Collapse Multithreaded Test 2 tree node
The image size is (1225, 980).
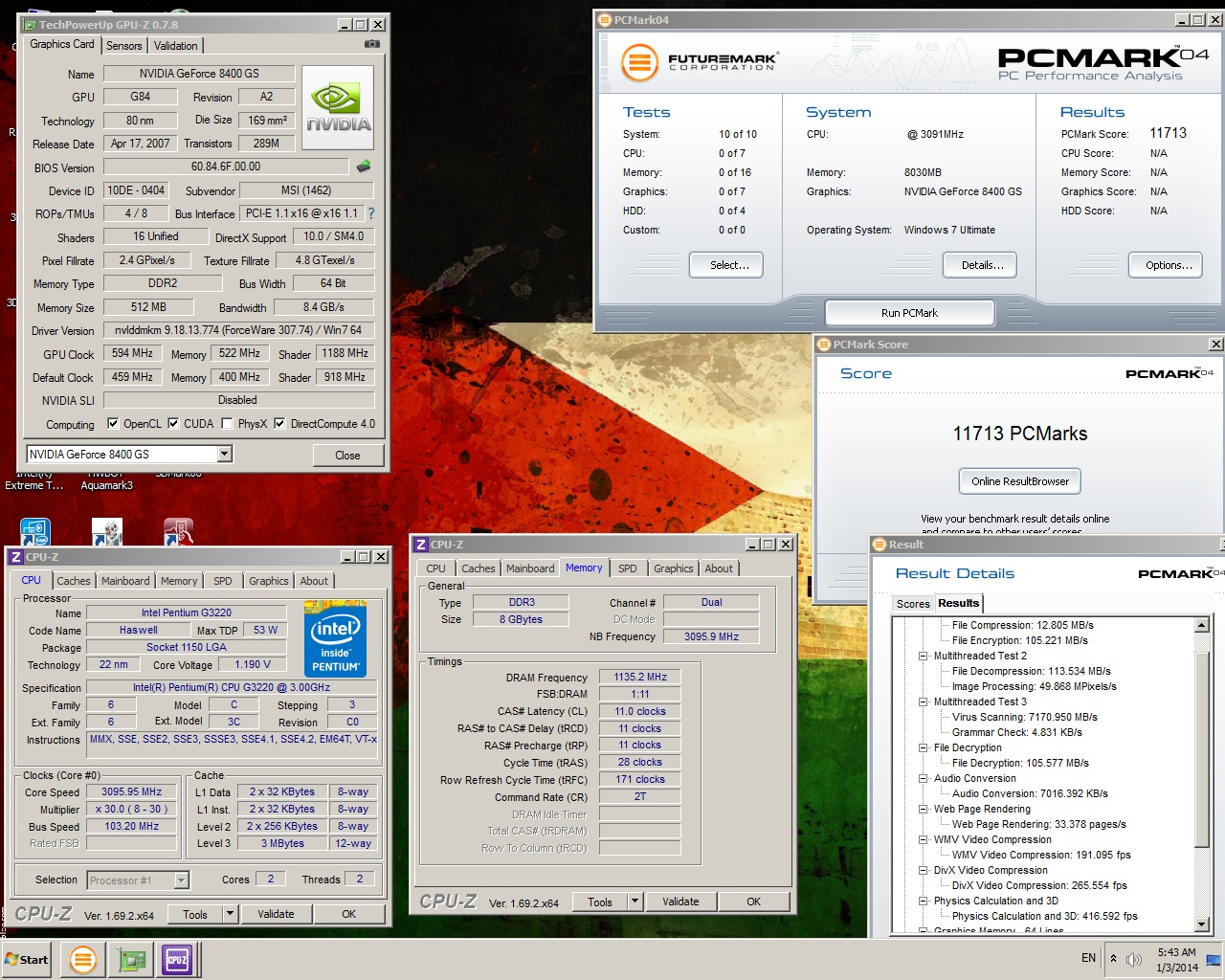924,656
